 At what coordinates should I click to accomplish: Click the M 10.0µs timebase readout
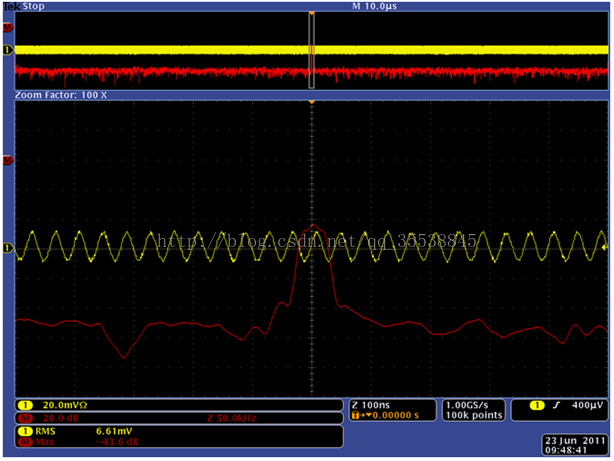(374, 6)
